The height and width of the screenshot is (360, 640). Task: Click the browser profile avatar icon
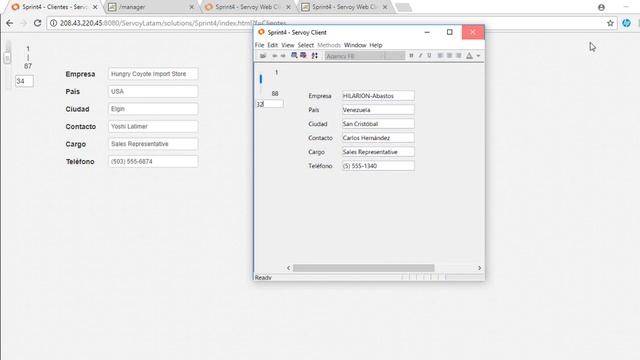601,7
